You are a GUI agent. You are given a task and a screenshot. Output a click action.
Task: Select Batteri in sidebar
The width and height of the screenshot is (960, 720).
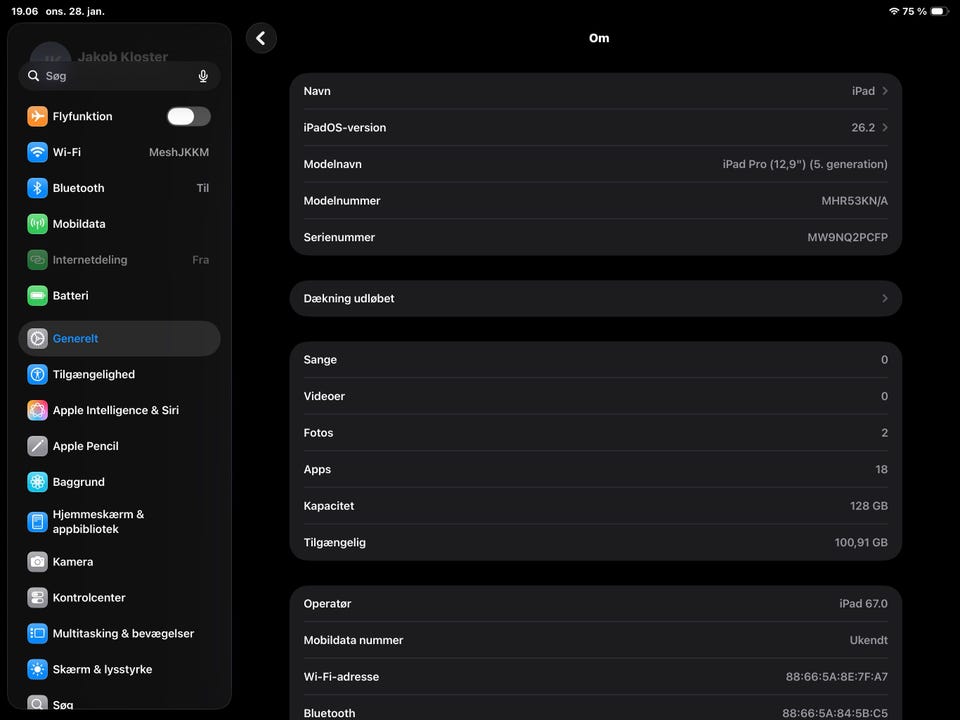point(119,296)
